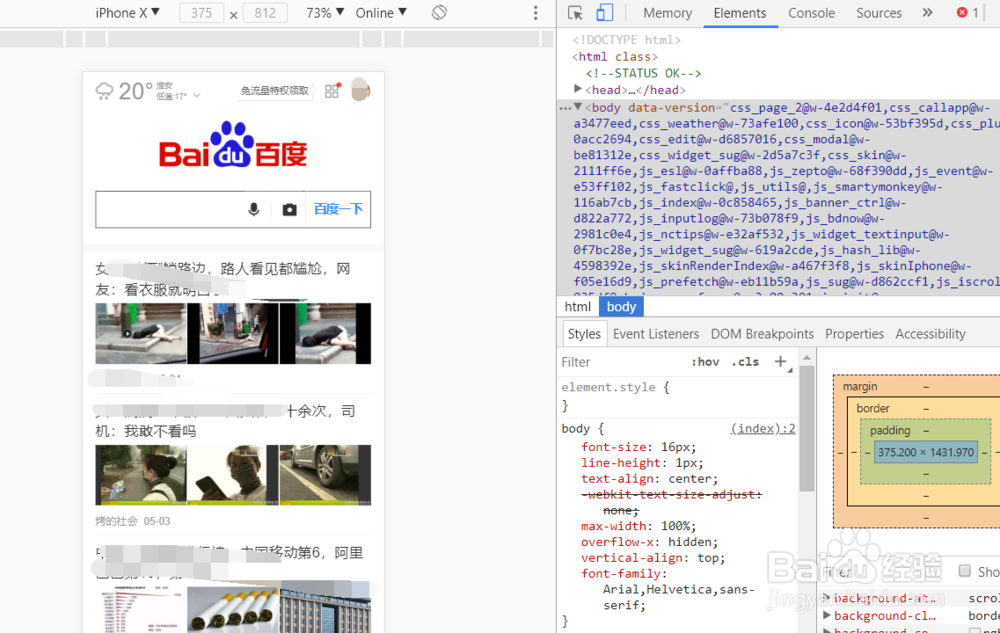This screenshot has height=633, width=1000.
Task: Open the 73% zoom dropdown
Action: (x=325, y=13)
